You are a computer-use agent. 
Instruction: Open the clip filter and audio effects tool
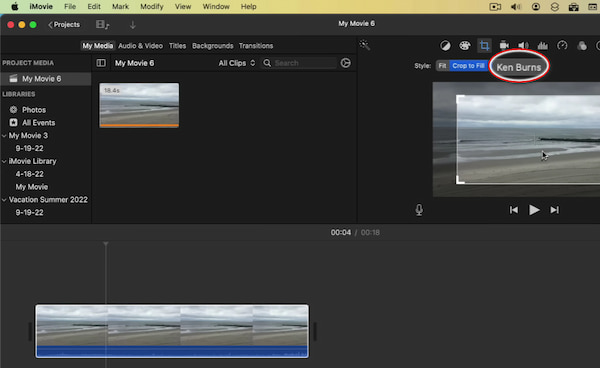(582, 46)
